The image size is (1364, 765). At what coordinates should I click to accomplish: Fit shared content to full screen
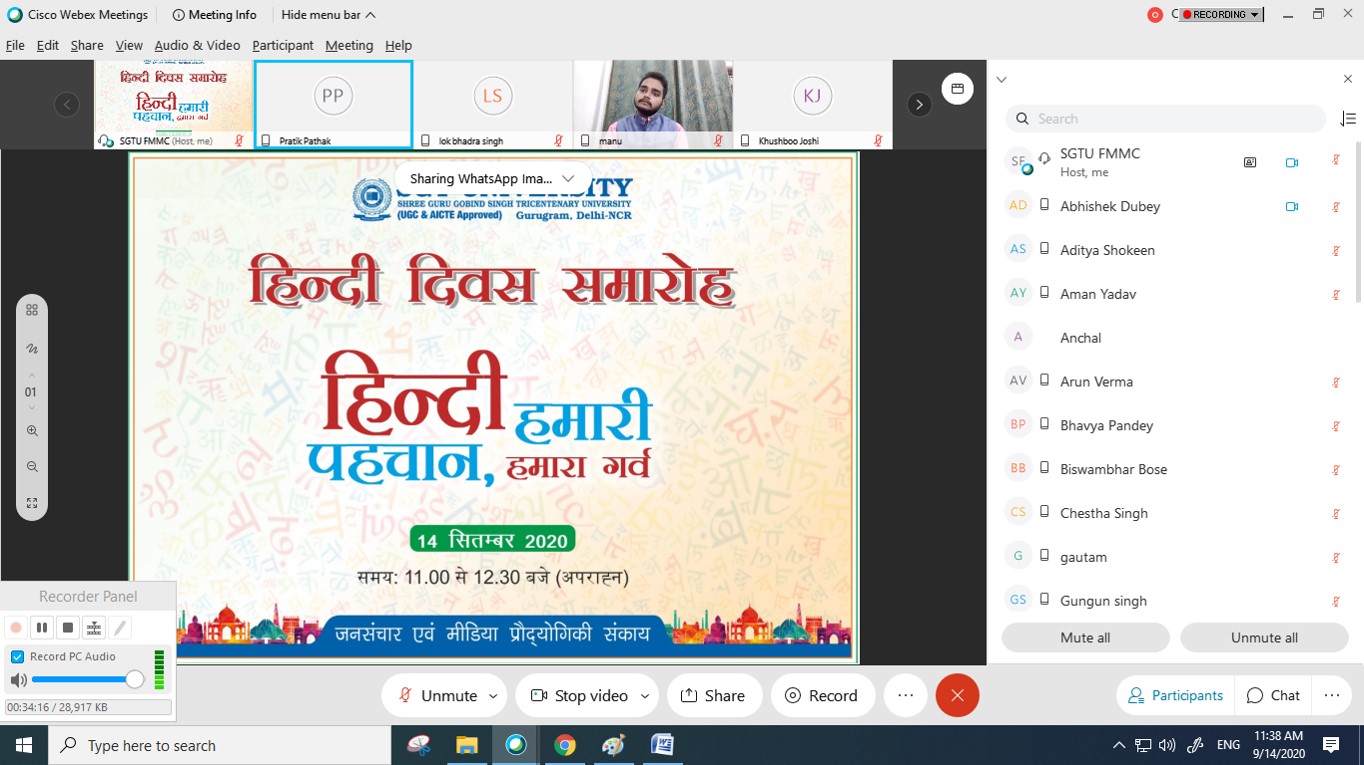coord(32,503)
